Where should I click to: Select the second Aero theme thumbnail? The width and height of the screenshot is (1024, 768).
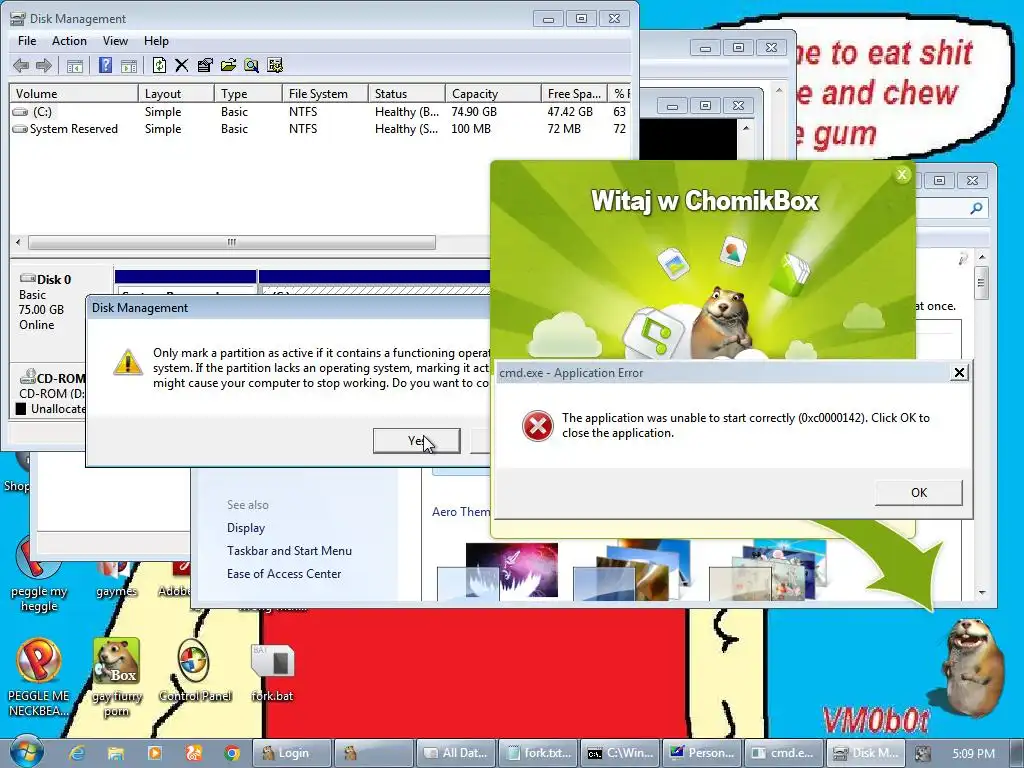click(632, 571)
